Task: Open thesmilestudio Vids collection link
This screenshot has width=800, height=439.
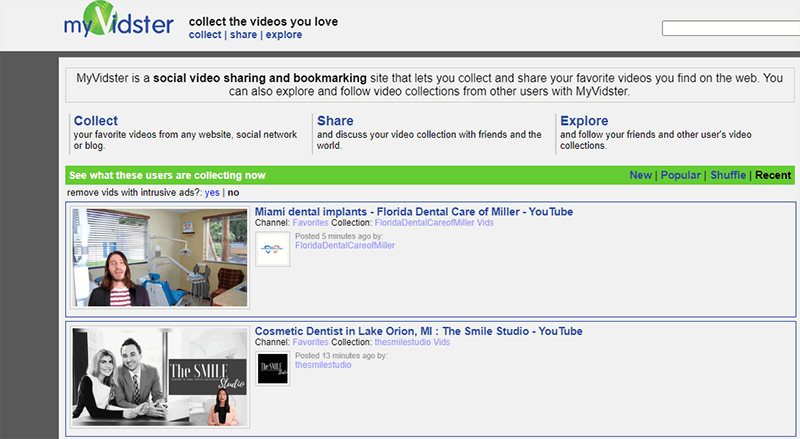Action: [x=412, y=342]
